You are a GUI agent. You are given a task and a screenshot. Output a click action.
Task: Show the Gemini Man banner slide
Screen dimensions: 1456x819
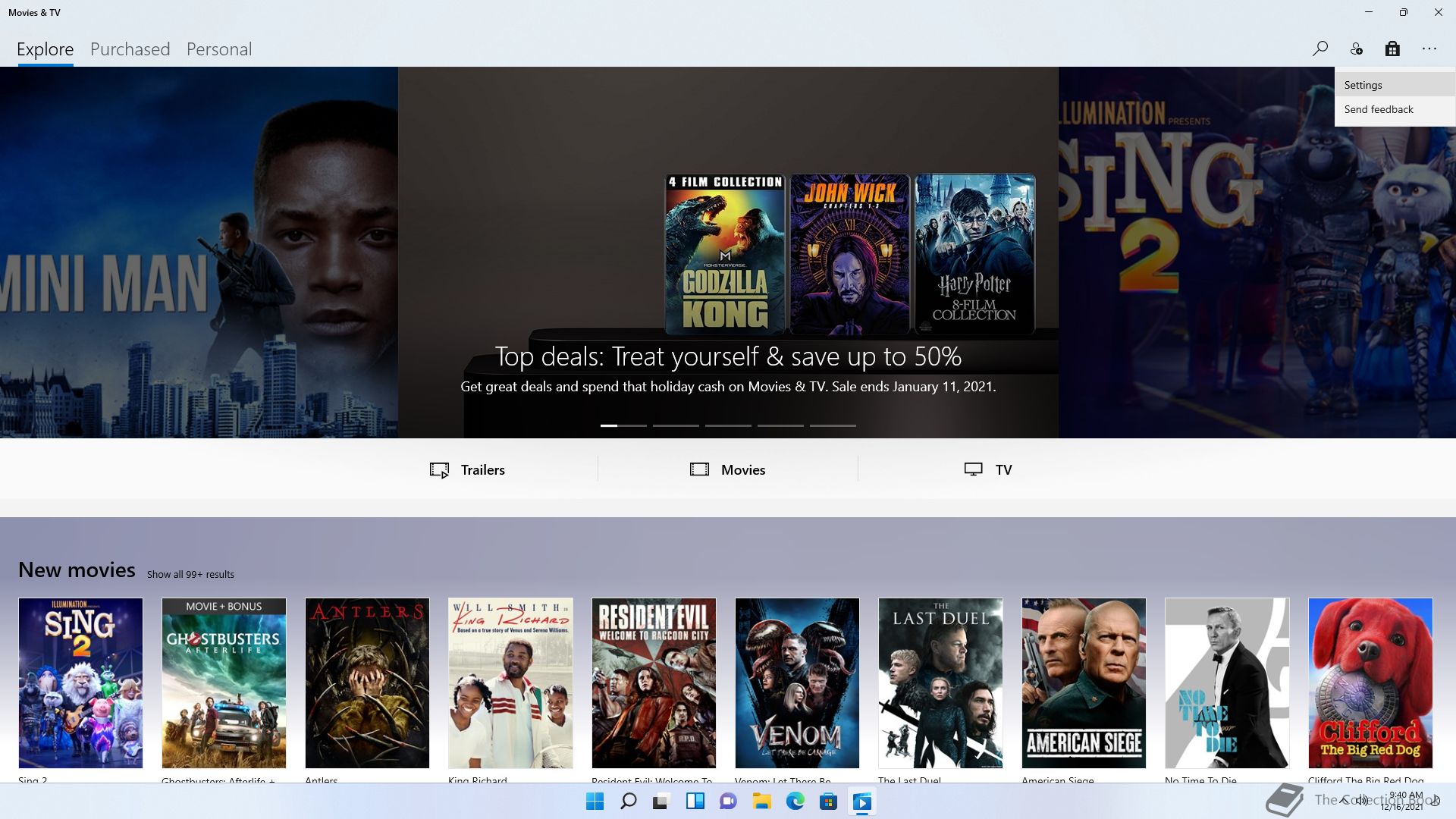tap(199, 253)
